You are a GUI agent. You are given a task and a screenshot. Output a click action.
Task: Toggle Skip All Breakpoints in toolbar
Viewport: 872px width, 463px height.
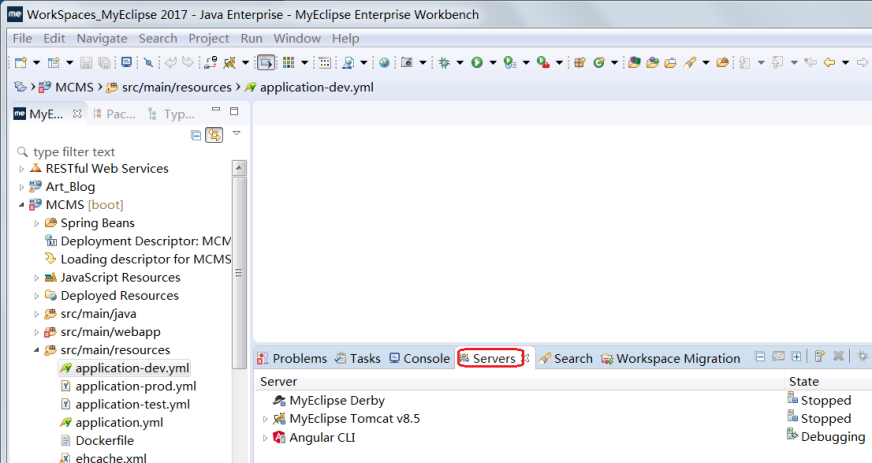tap(148, 63)
